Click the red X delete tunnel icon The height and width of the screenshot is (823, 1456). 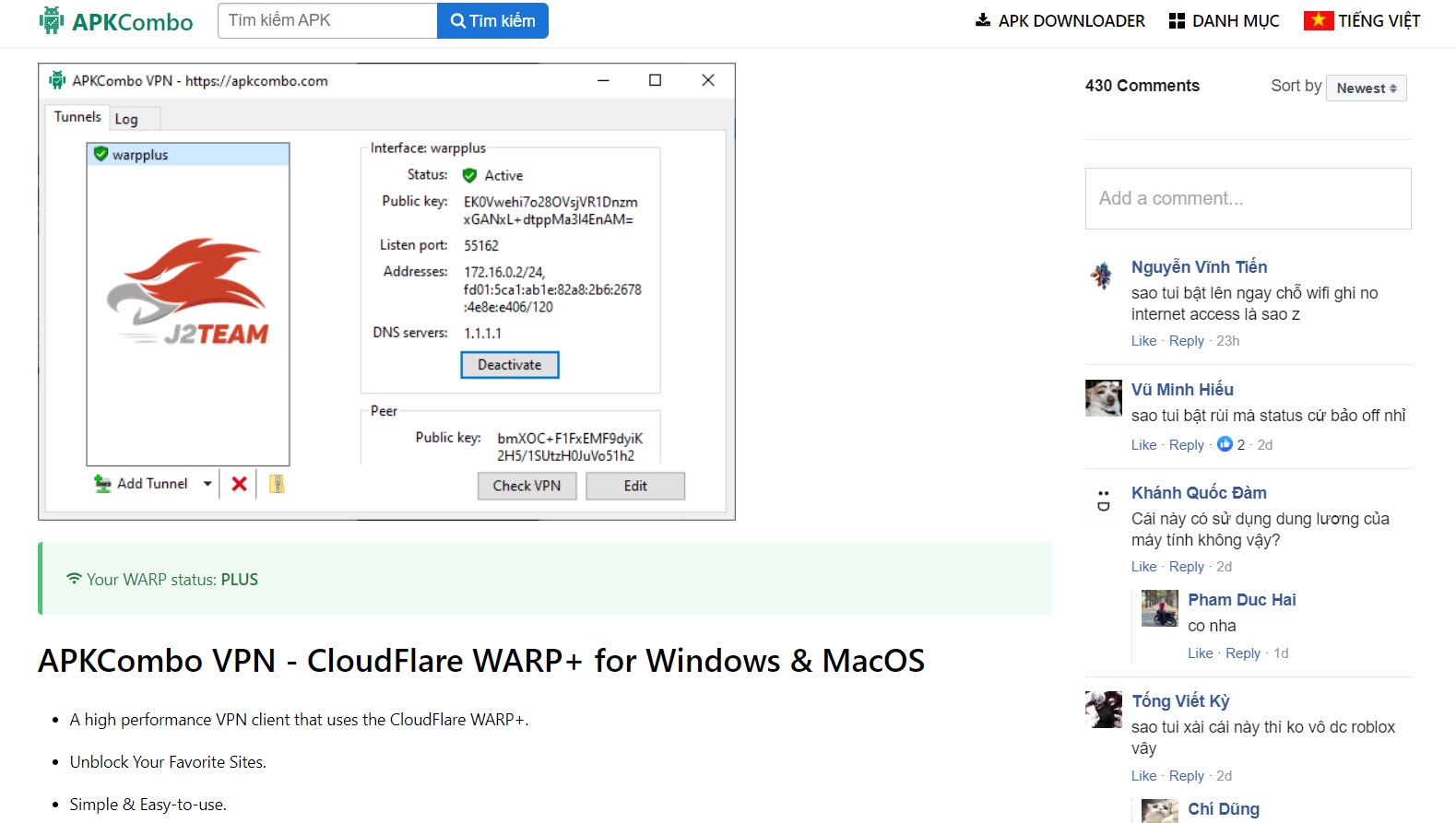tap(239, 484)
